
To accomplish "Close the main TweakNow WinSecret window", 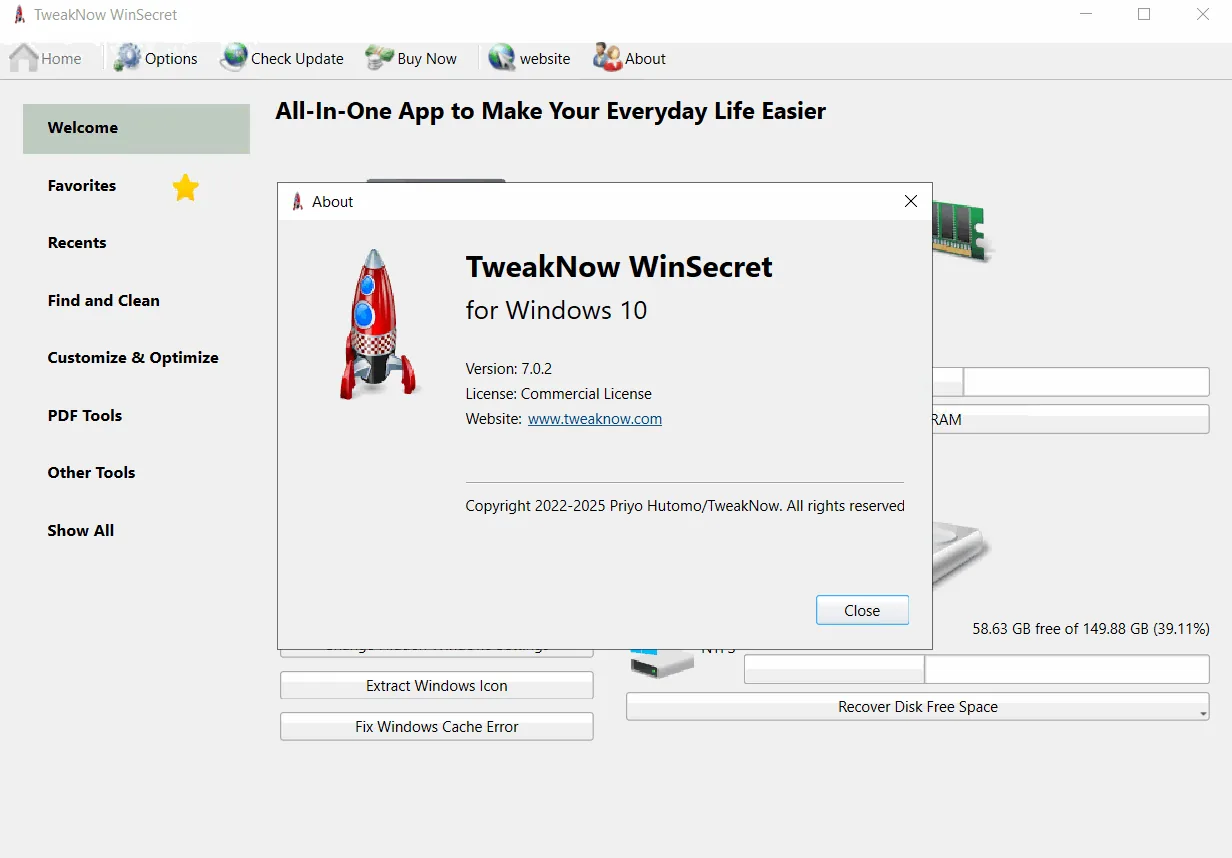I will (x=1203, y=15).
